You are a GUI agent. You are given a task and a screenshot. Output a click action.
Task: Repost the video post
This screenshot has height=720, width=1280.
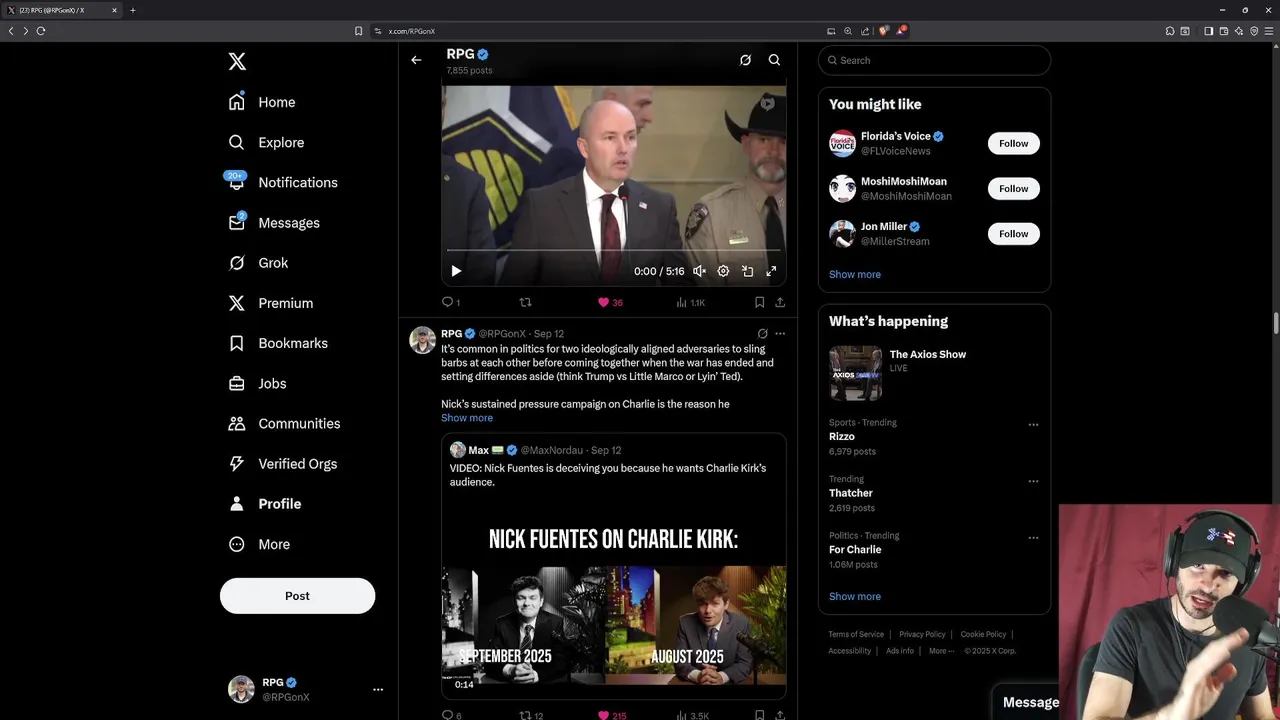(x=525, y=302)
